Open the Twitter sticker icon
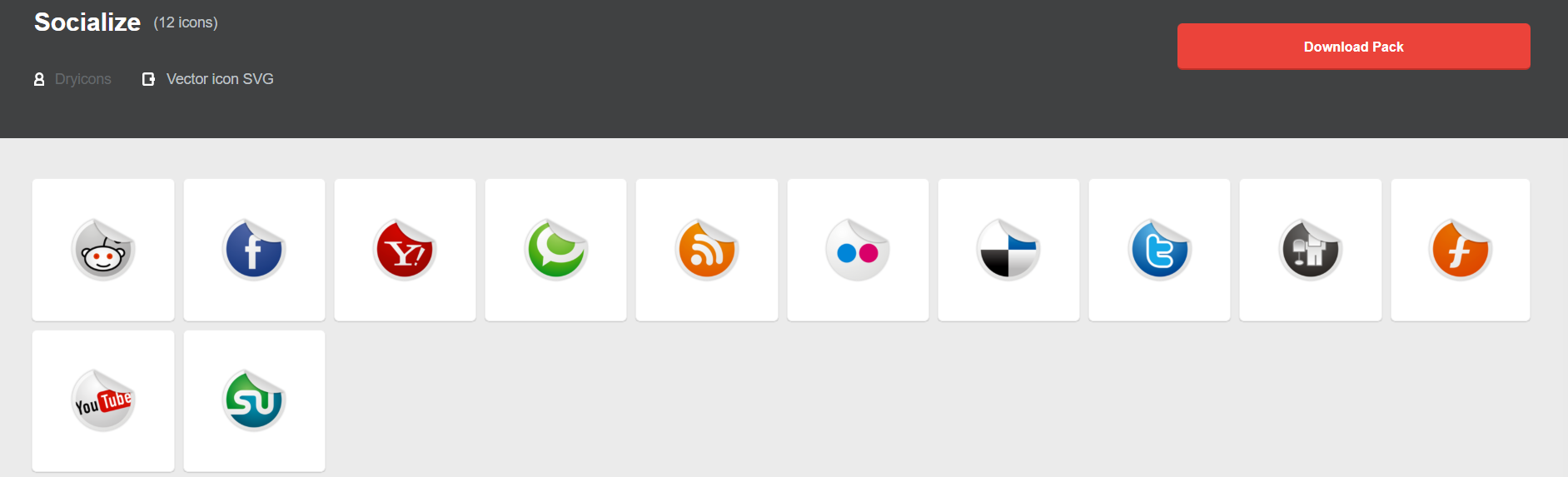Image resolution: width=1568 pixels, height=477 pixels. coord(1159,250)
